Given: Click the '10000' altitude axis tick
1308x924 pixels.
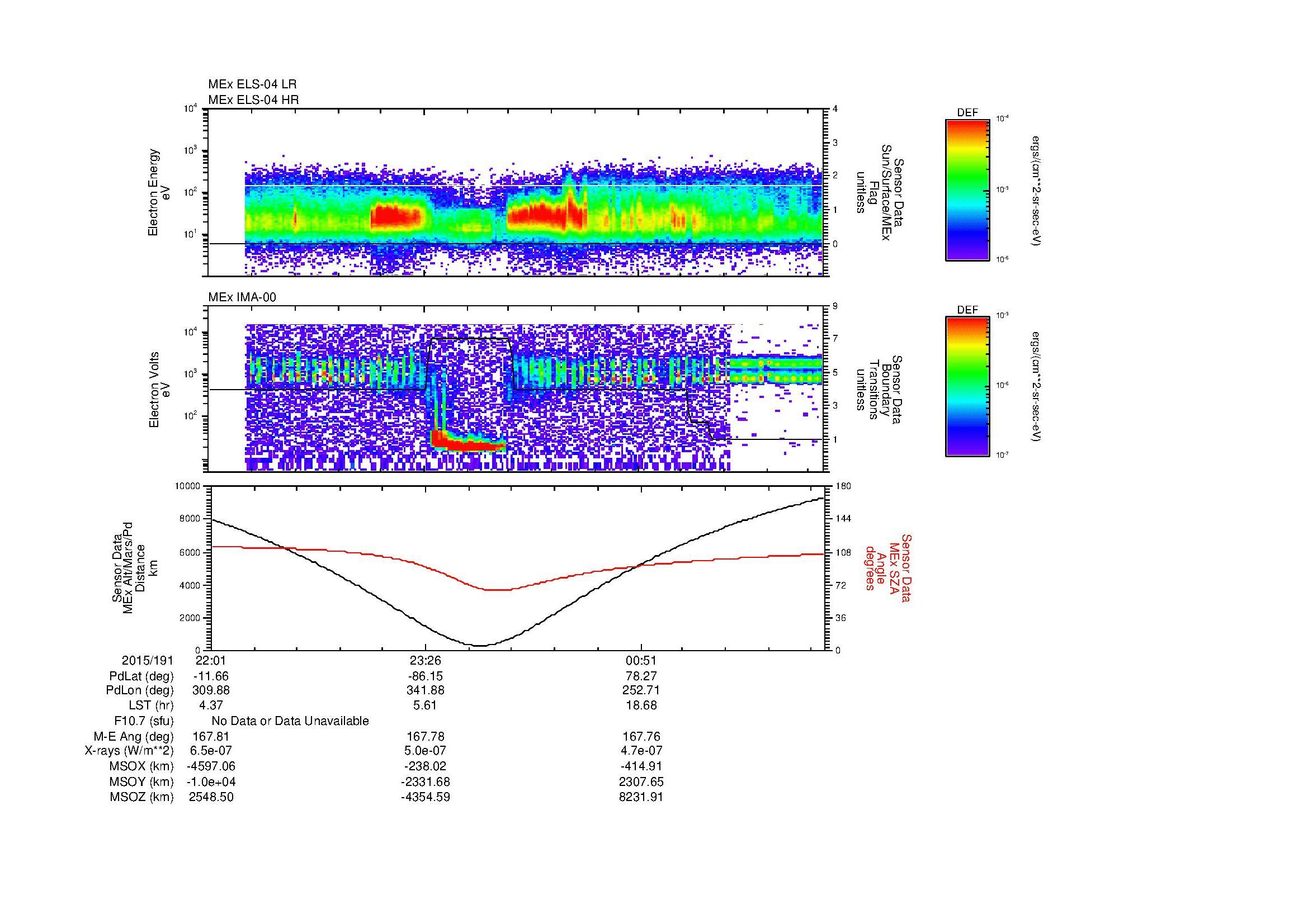Looking at the screenshot, I should 188,486.
